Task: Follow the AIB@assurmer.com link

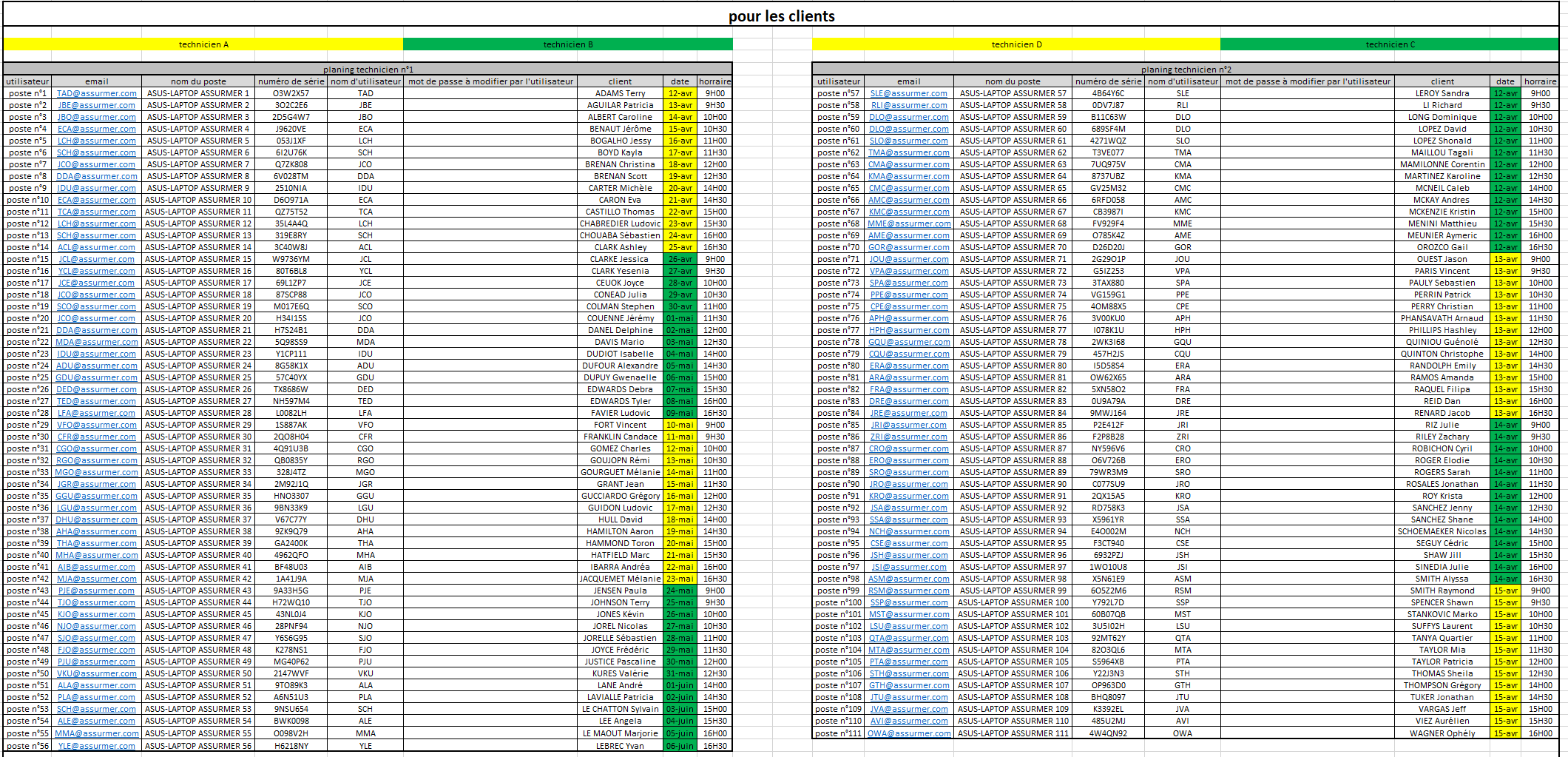Action: point(97,567)
